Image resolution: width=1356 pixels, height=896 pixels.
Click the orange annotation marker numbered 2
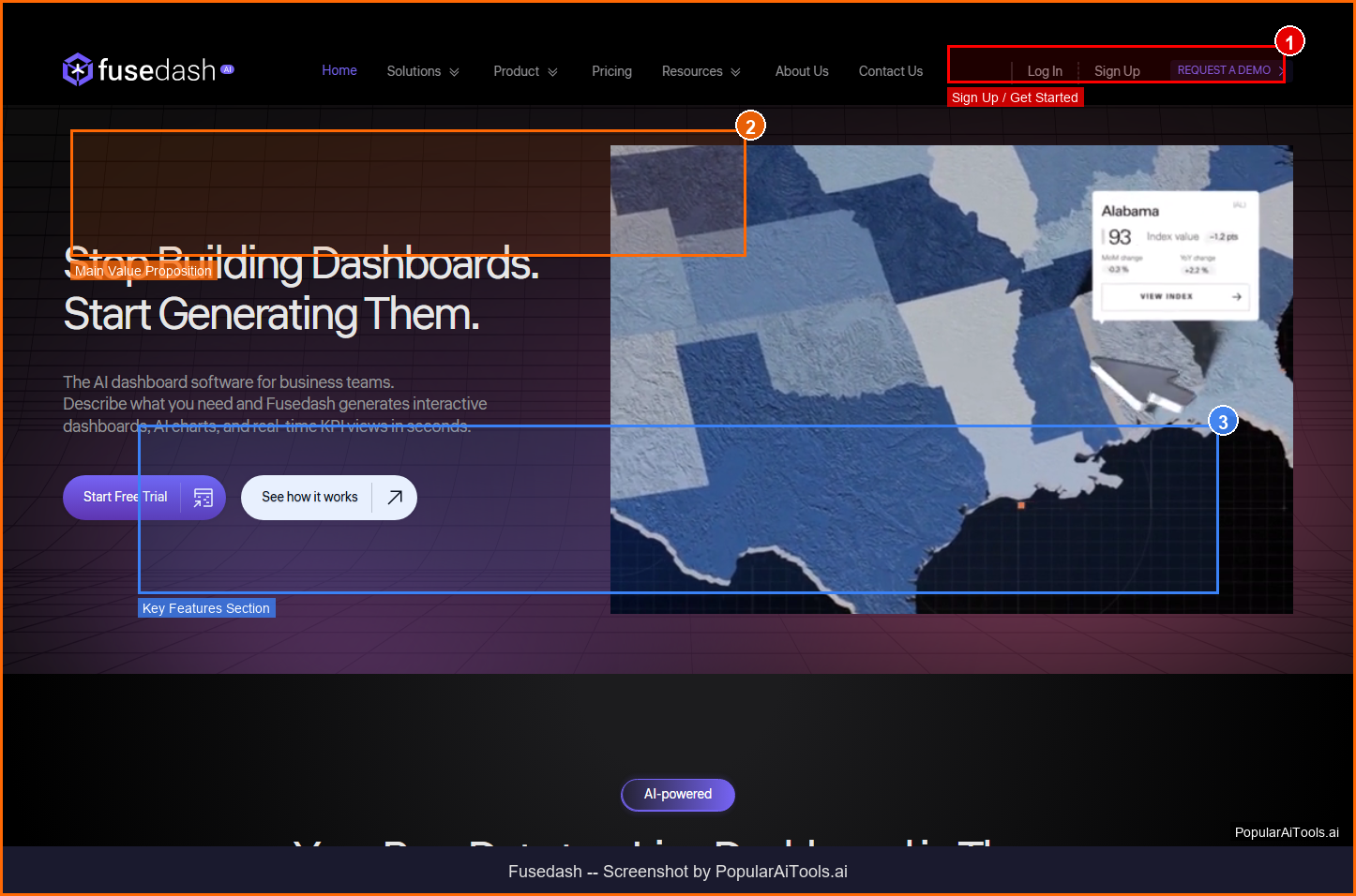coord(750,127)
